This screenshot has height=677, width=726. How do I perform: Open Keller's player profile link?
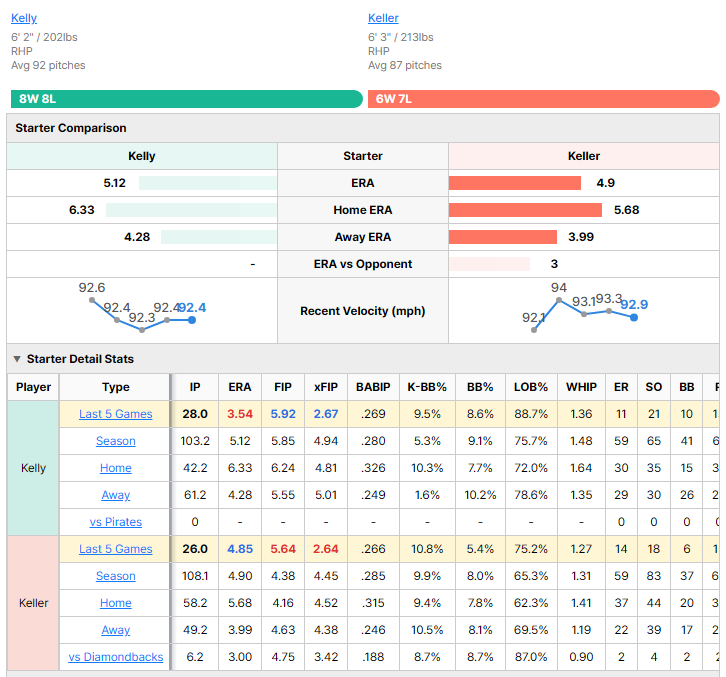point(383,18)
